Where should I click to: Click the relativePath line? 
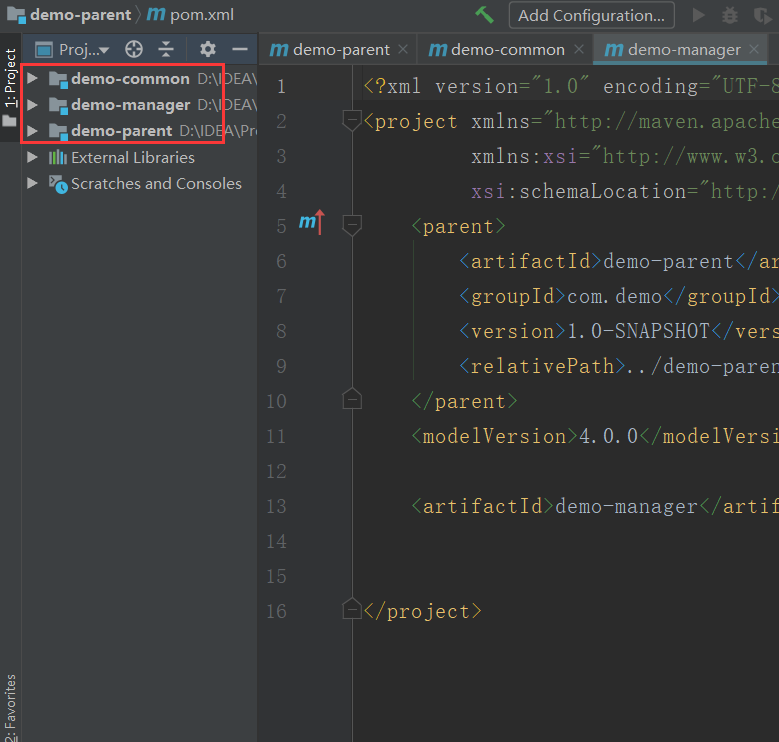619,367
